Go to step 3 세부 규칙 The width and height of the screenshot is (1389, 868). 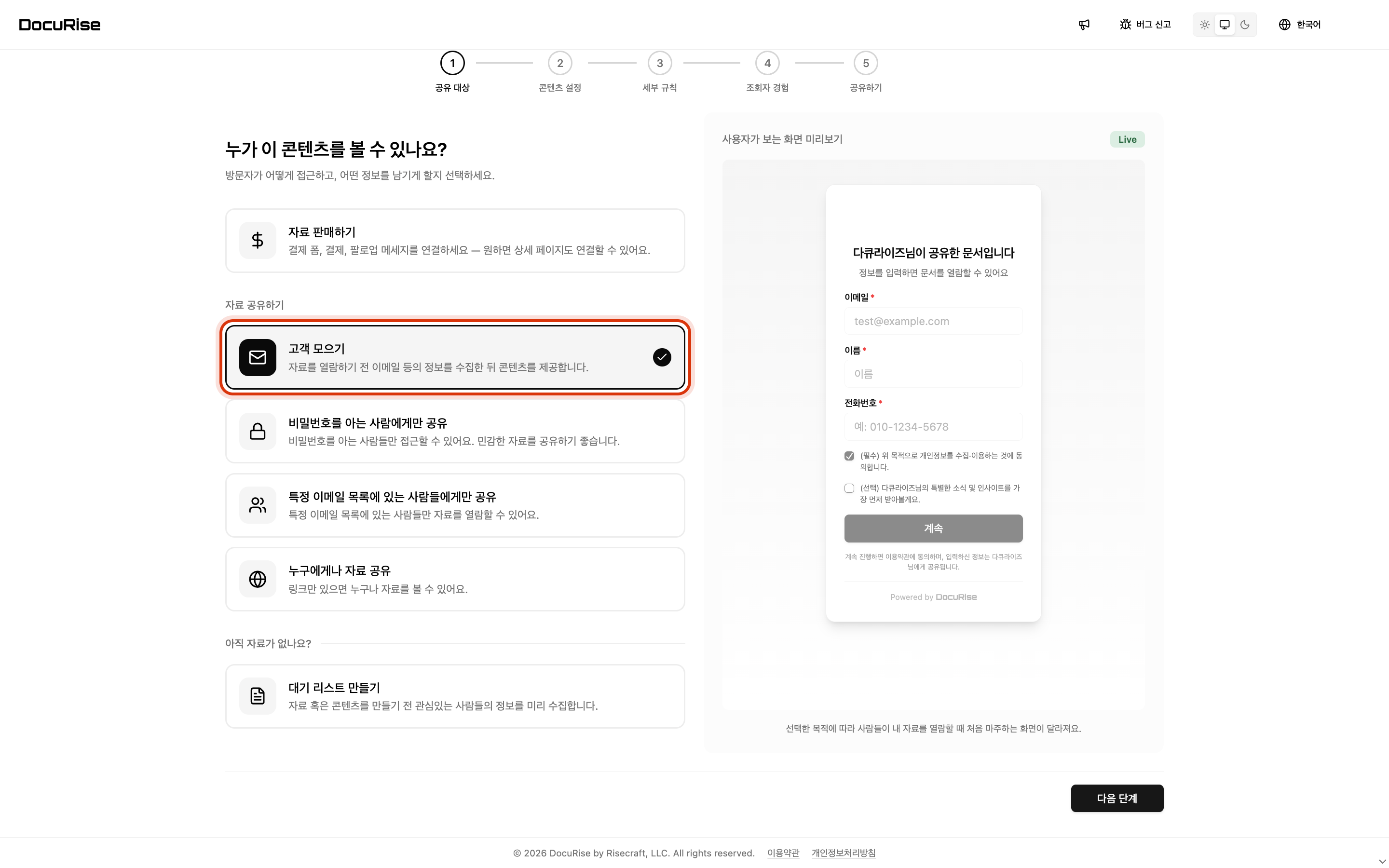[659, 72]
